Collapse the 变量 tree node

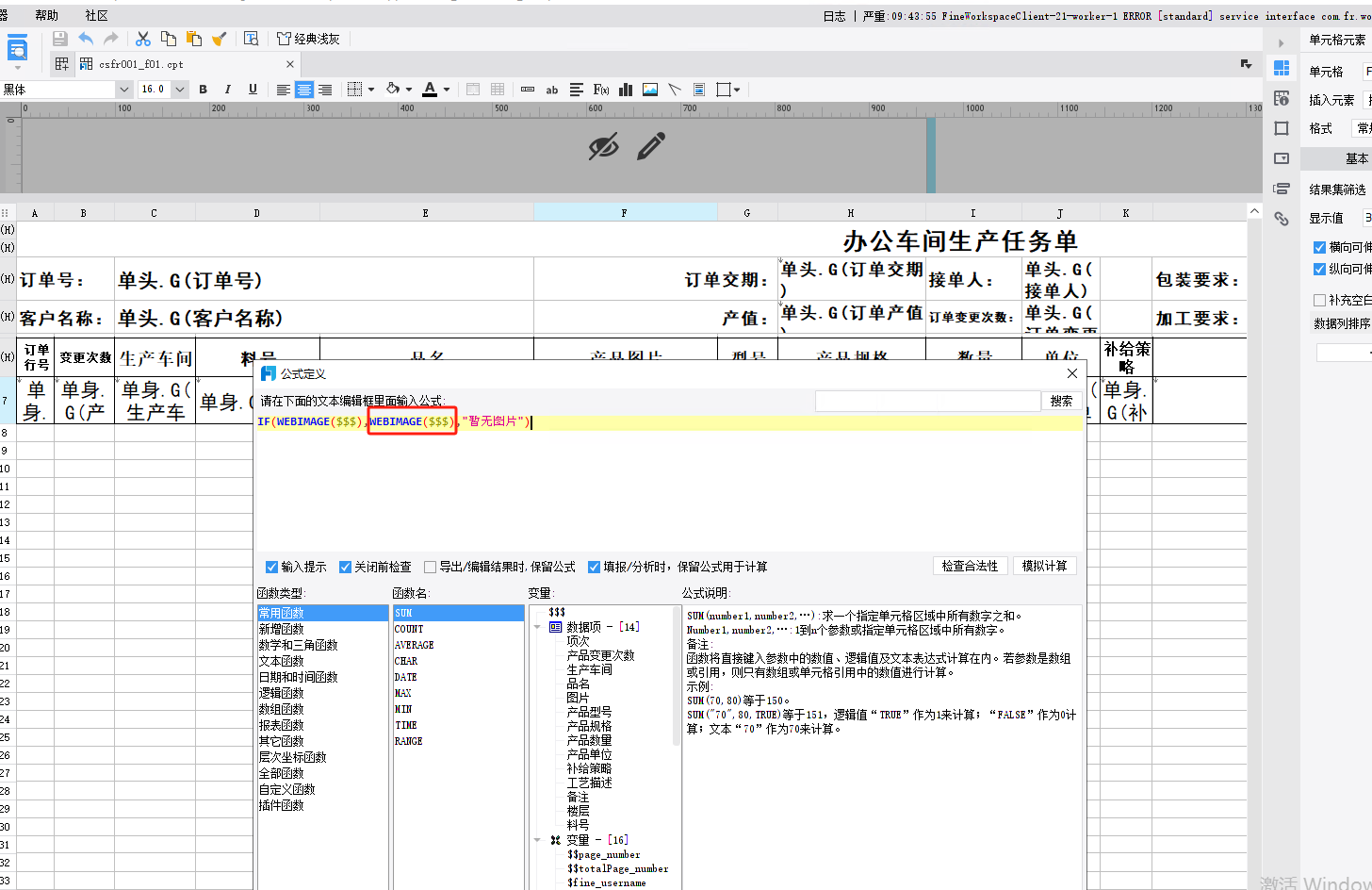click(537, 840)
